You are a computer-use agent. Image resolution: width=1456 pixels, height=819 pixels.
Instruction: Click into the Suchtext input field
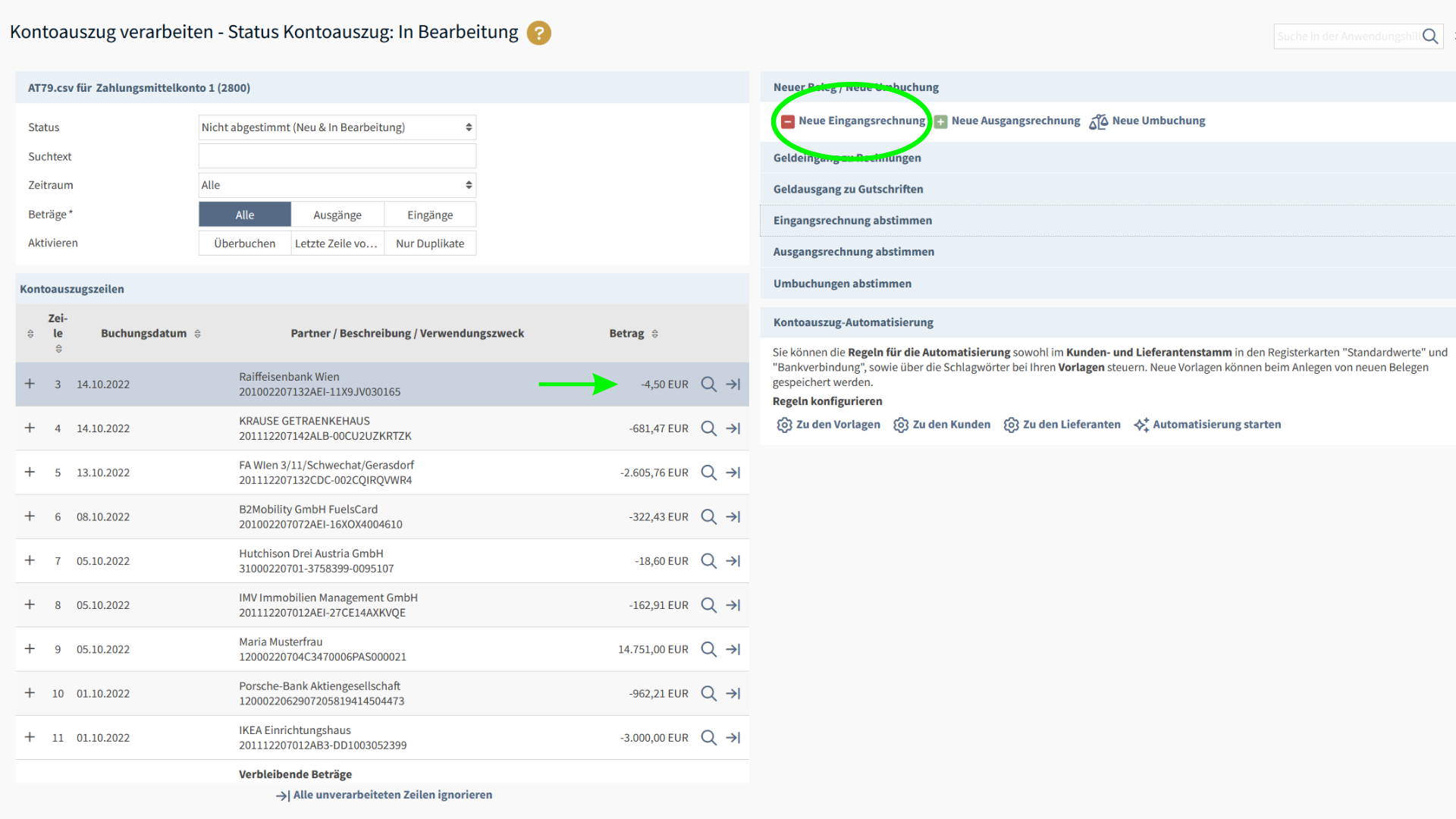[x=337, y=156]
